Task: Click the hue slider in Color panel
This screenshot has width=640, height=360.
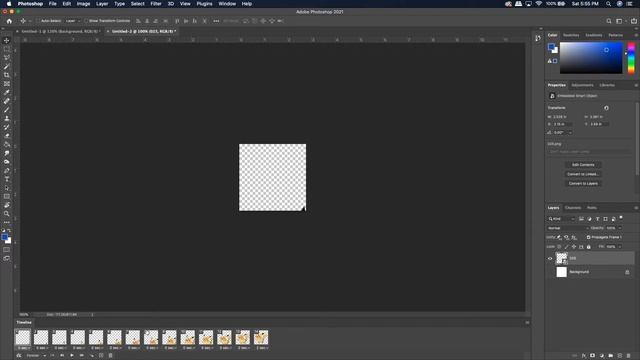Action: (x=631, y=58)
